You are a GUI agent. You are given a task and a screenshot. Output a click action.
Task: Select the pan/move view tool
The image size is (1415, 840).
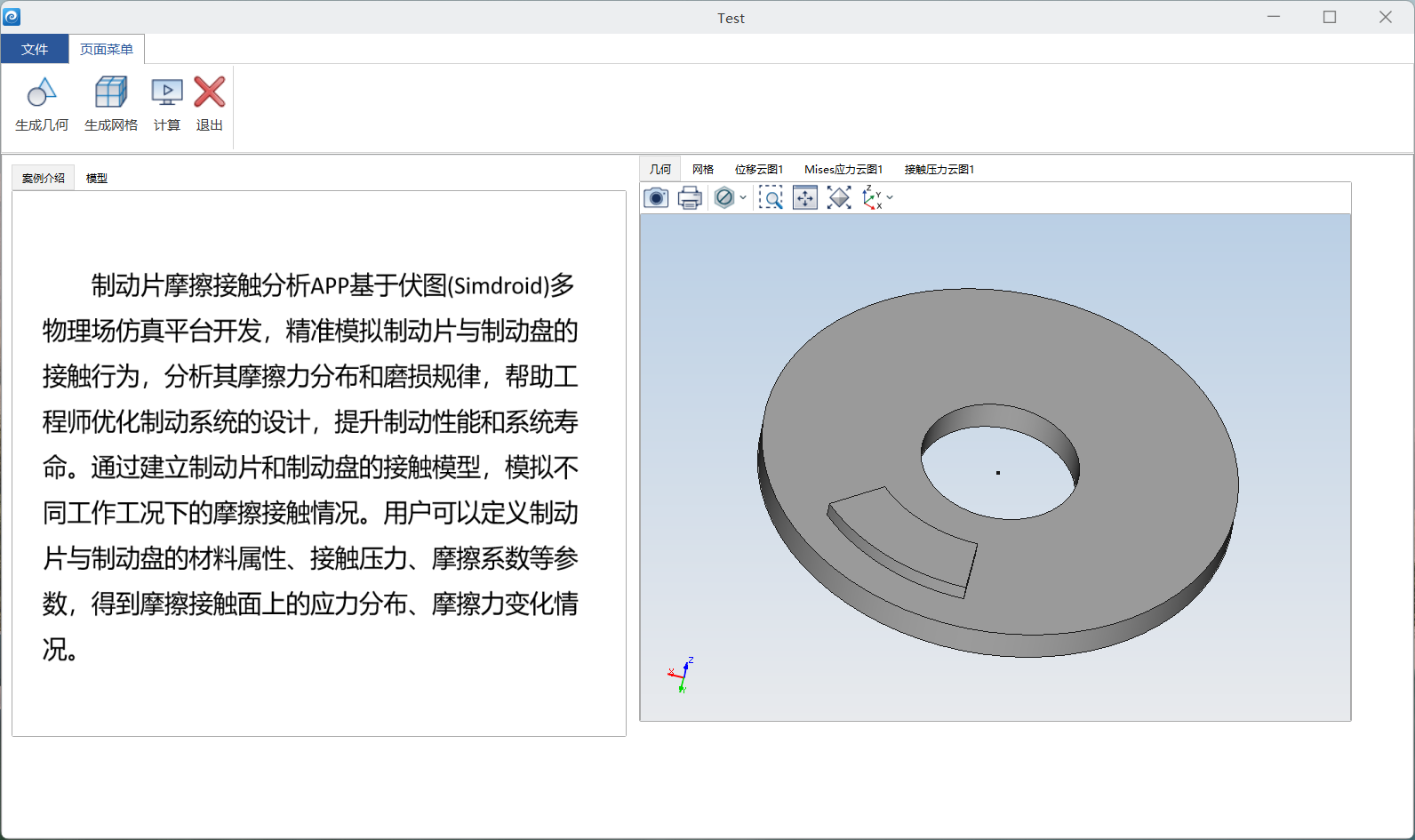[x=805, y=197]
